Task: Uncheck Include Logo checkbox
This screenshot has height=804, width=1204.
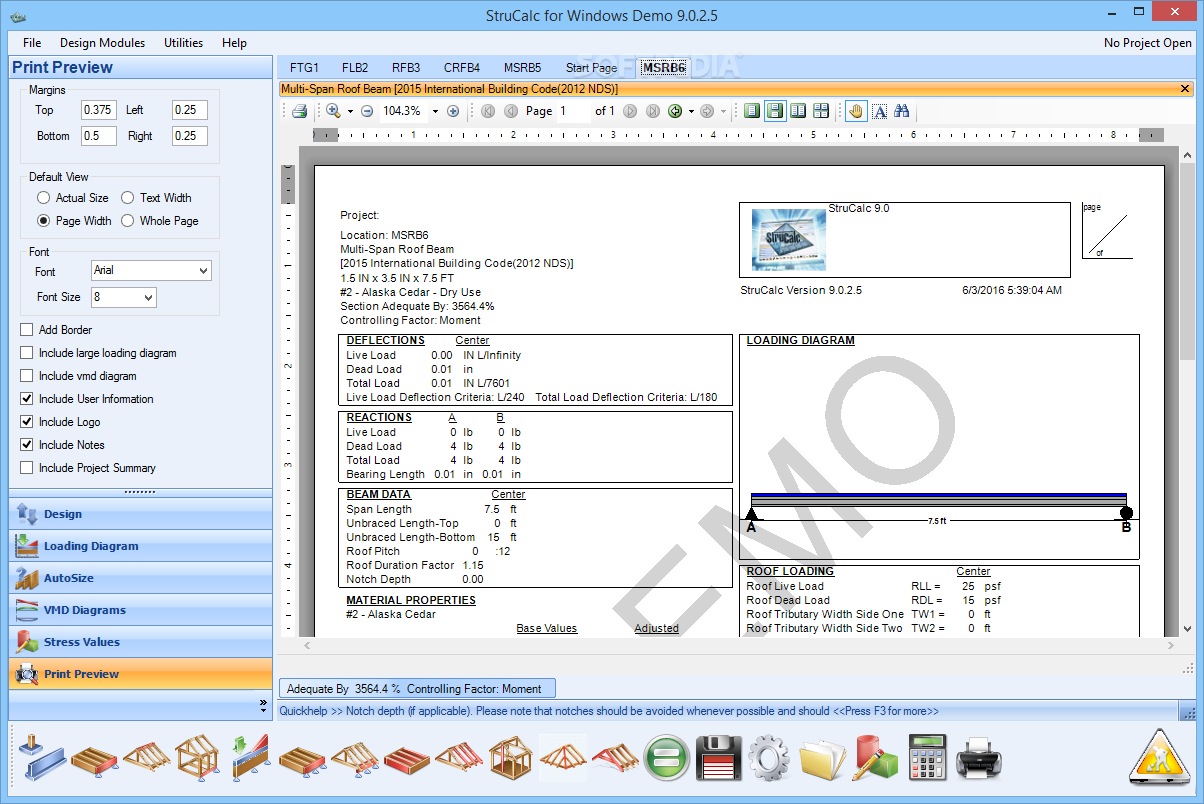Action: 26,422
